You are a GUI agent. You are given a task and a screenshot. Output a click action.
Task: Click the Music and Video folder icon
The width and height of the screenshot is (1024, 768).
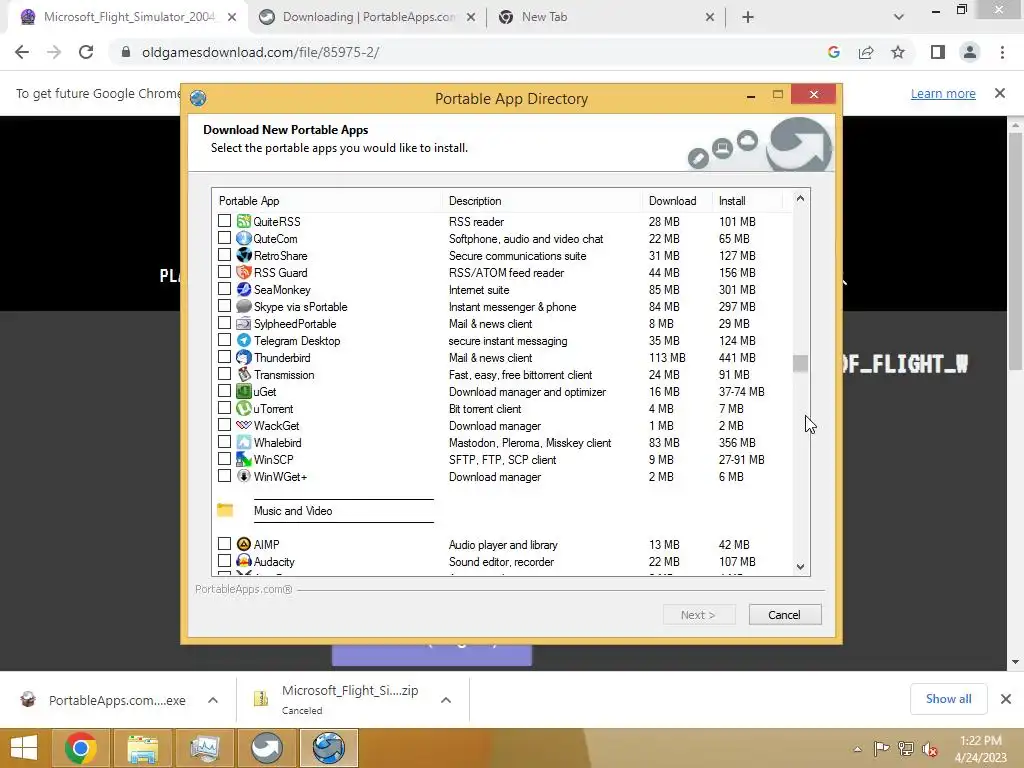[x=225, y=510]
